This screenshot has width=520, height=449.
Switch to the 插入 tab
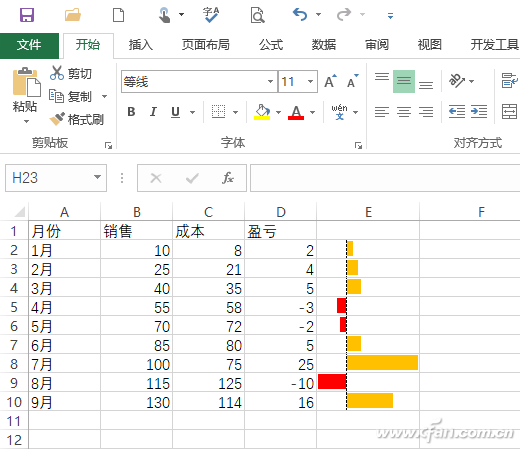141,45
